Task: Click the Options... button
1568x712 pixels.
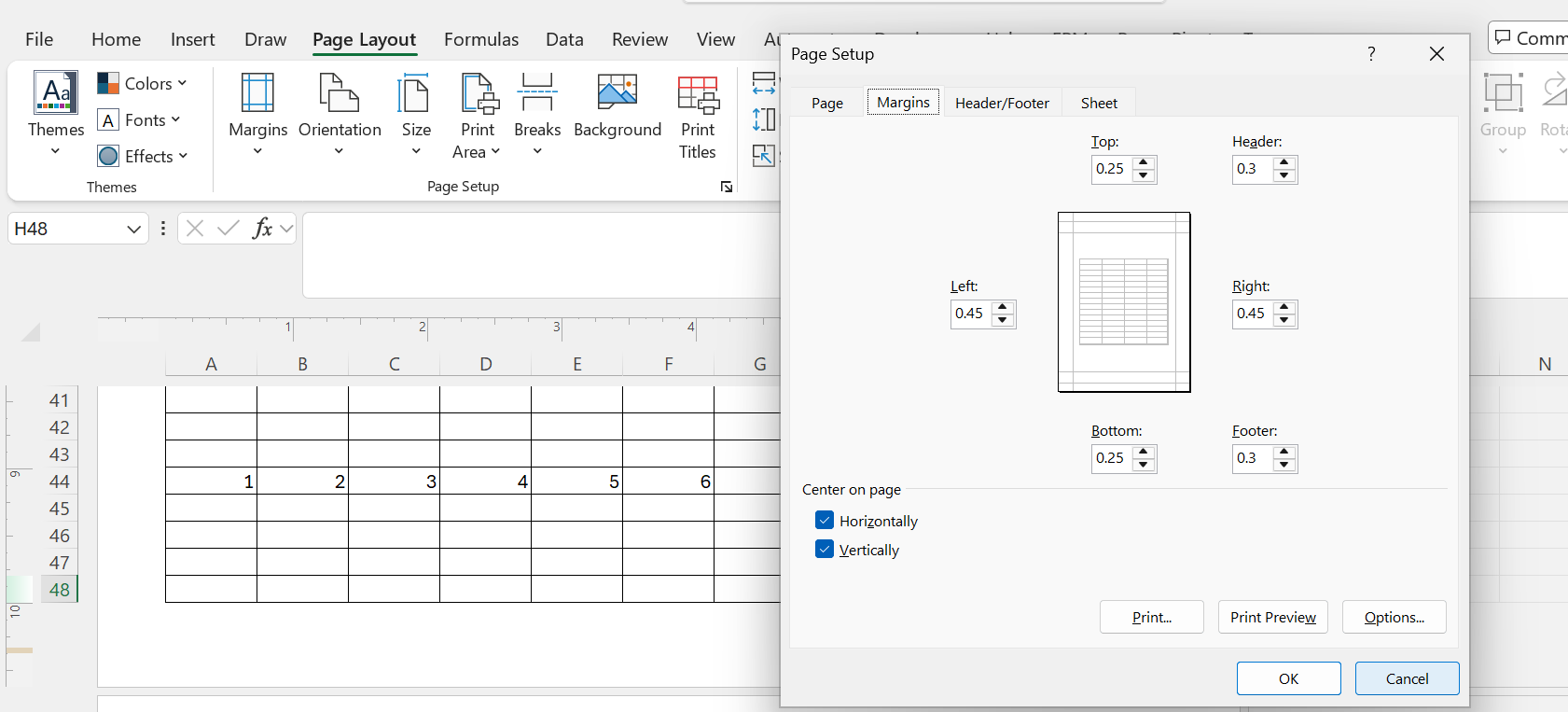Action: tap(1395, 617)
